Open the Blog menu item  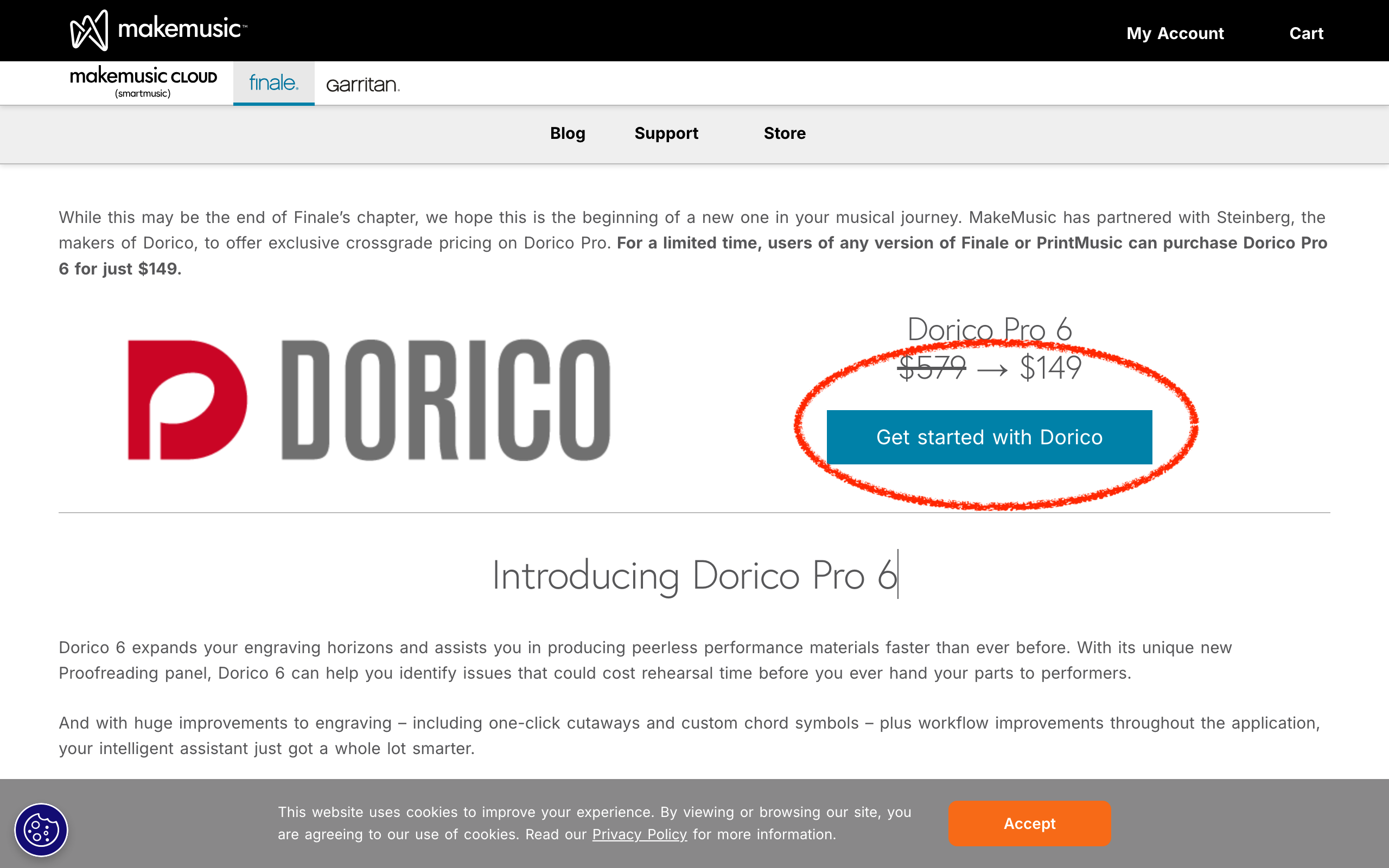(x=567, y=133)
